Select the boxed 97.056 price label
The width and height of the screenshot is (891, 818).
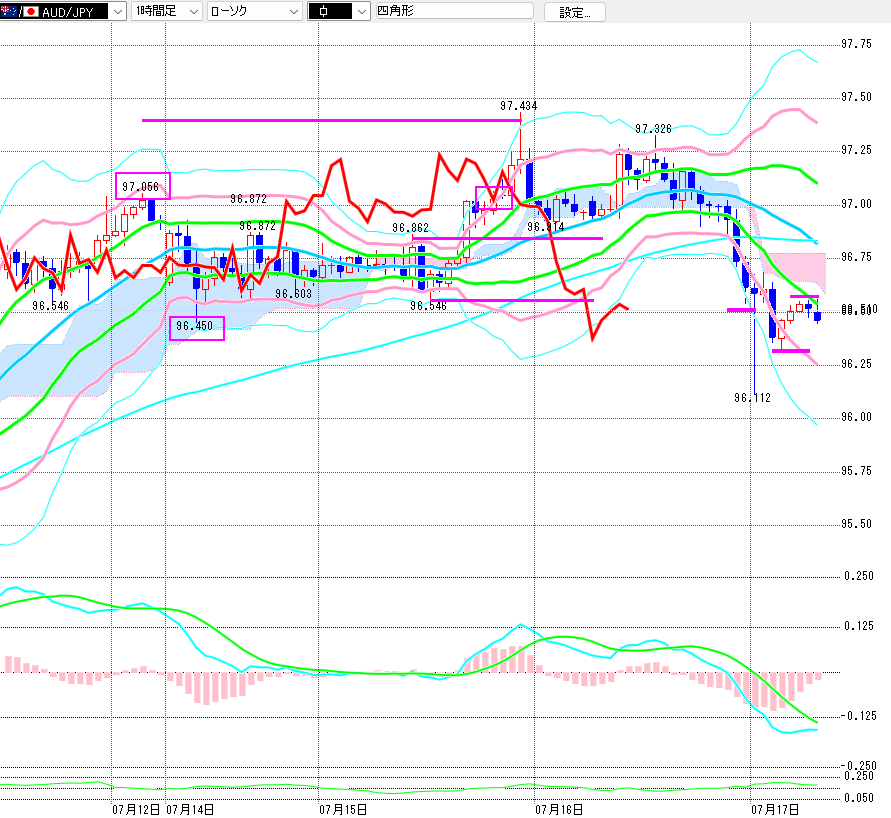point(143,186)
